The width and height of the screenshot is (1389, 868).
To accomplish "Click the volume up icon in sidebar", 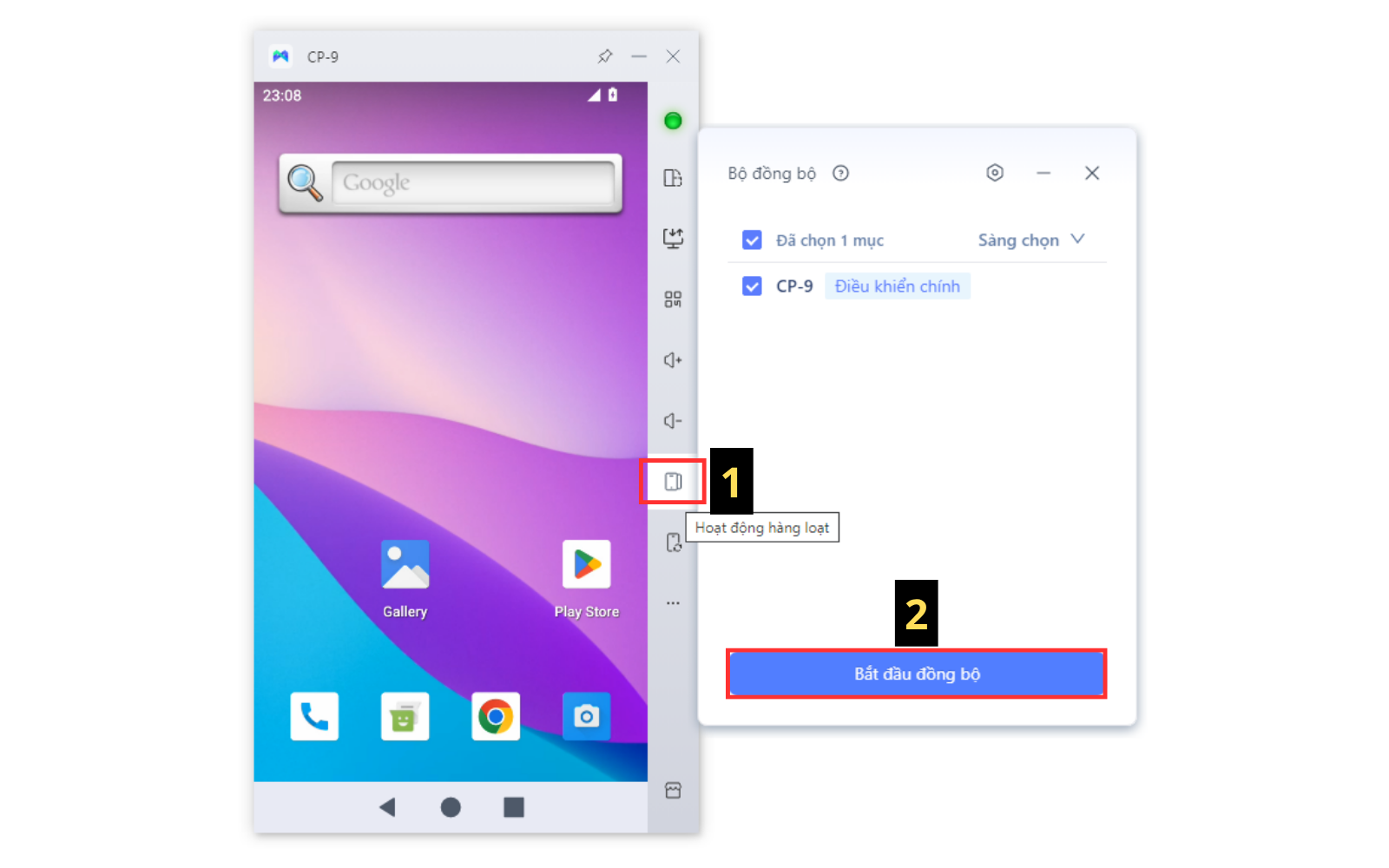I will (673, 359).
